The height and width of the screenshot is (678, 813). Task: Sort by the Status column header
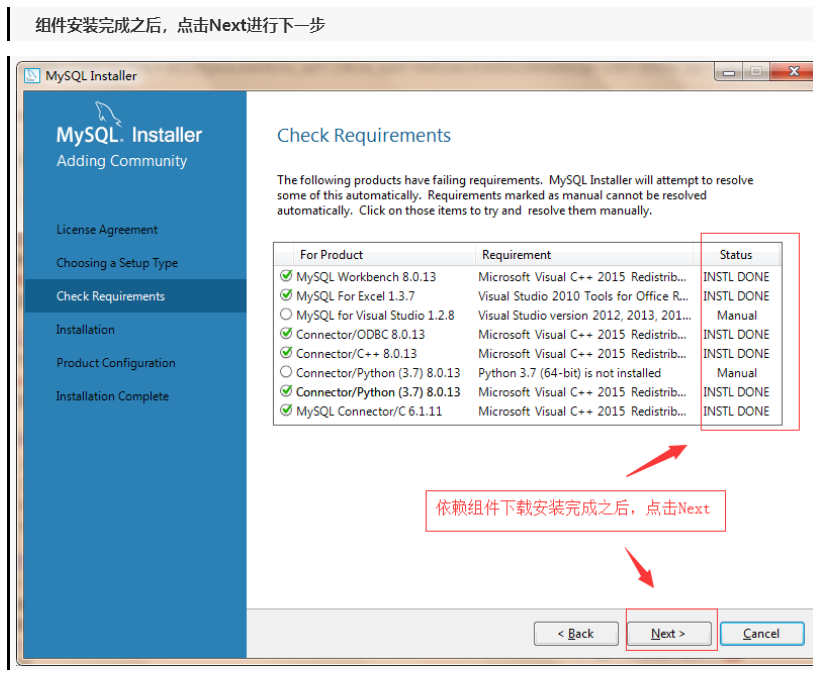[736, 255]
